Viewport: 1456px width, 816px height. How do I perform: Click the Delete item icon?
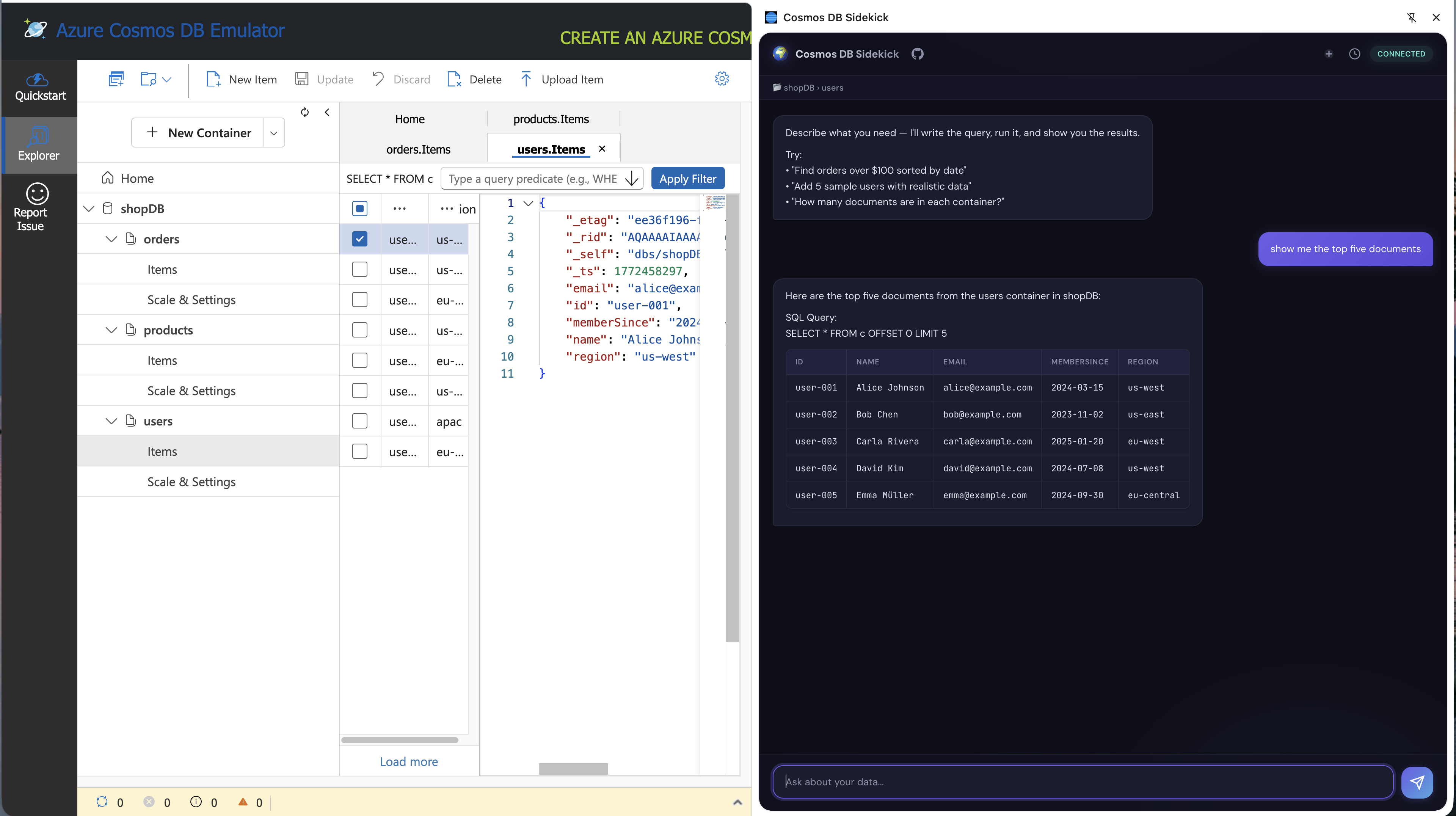tap(454, 79)
